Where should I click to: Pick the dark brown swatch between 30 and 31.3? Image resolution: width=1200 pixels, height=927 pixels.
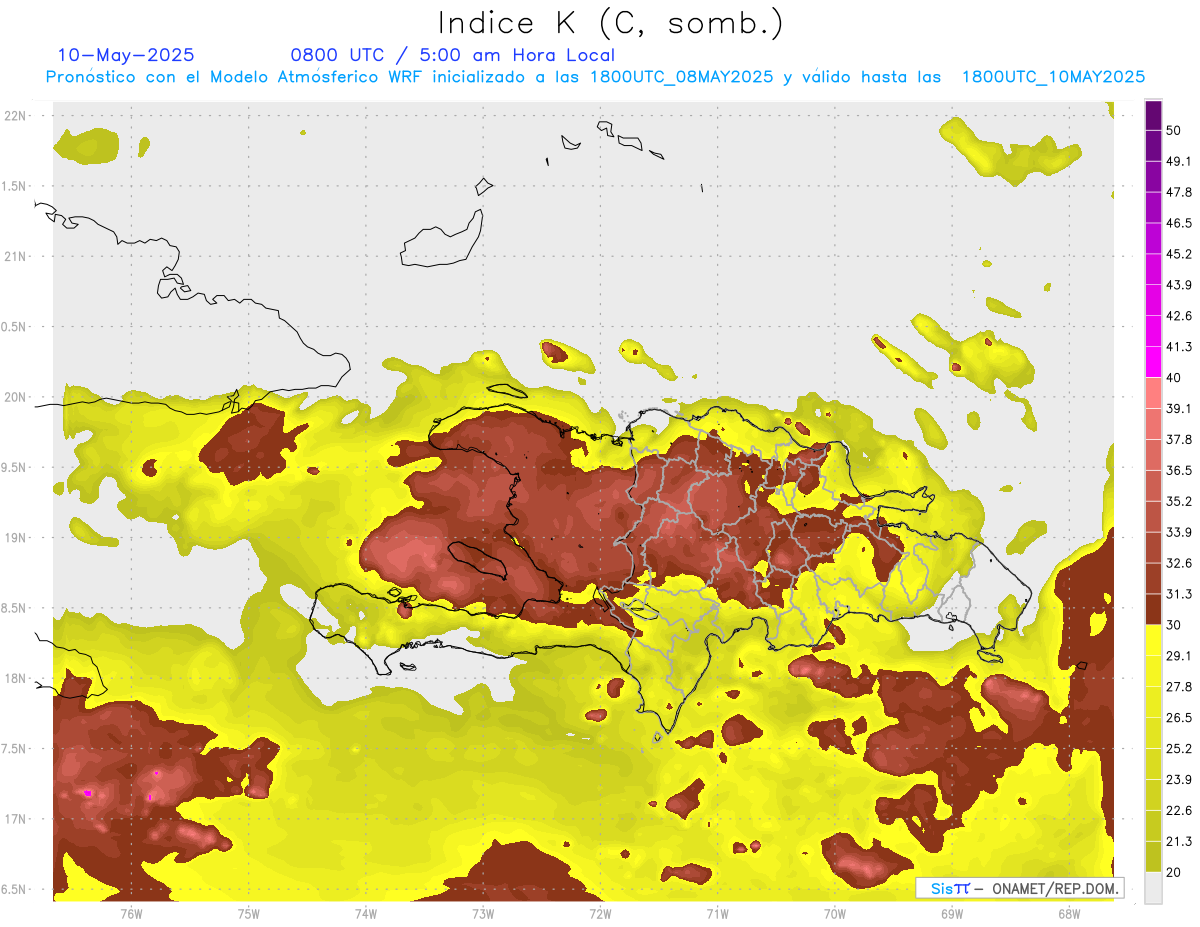[1153, 610]
